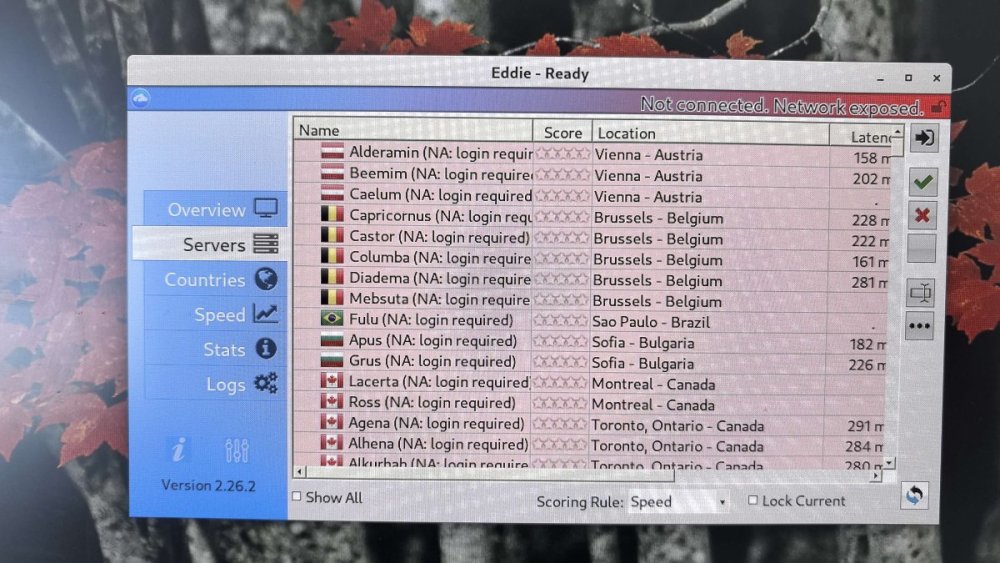Screen dimensions: 1000x563
Task: Click the rename server icon button
Action: pos(920,293)
